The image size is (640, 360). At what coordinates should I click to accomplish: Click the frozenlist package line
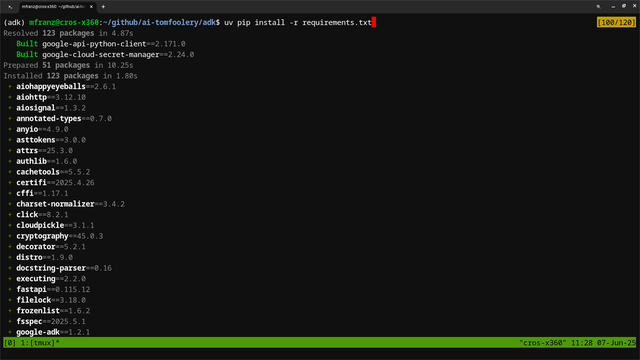[49, 311]
